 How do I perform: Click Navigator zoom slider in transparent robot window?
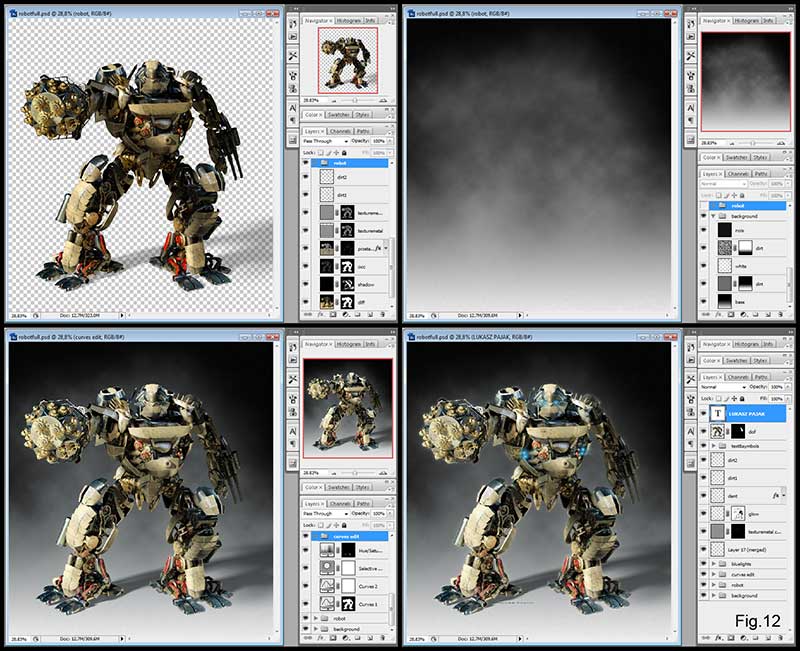[355, 101]
